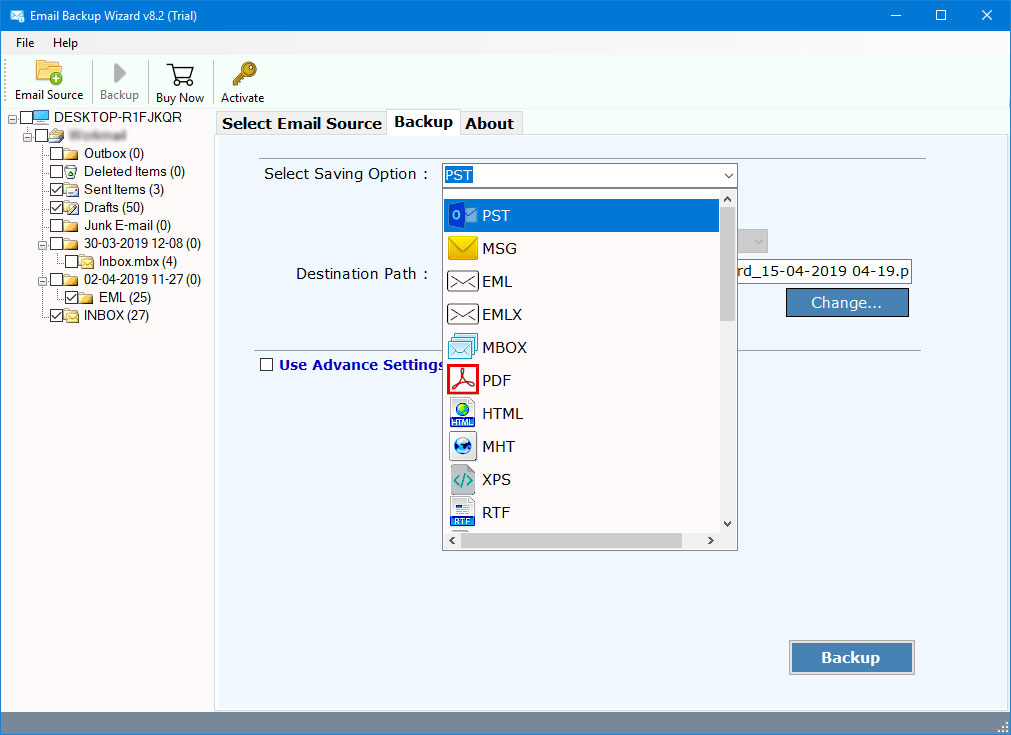The width and height of the screenshot is (1011, 735).
Task: Check the Deleted Items (0) checkbox
Action: pyautogui.click(x=56, y=172)
